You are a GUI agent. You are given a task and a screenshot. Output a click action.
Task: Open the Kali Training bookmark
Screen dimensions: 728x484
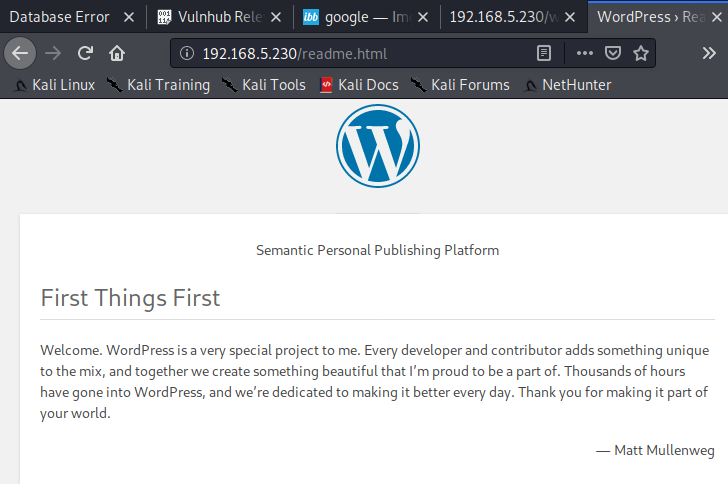click(158, 85)
